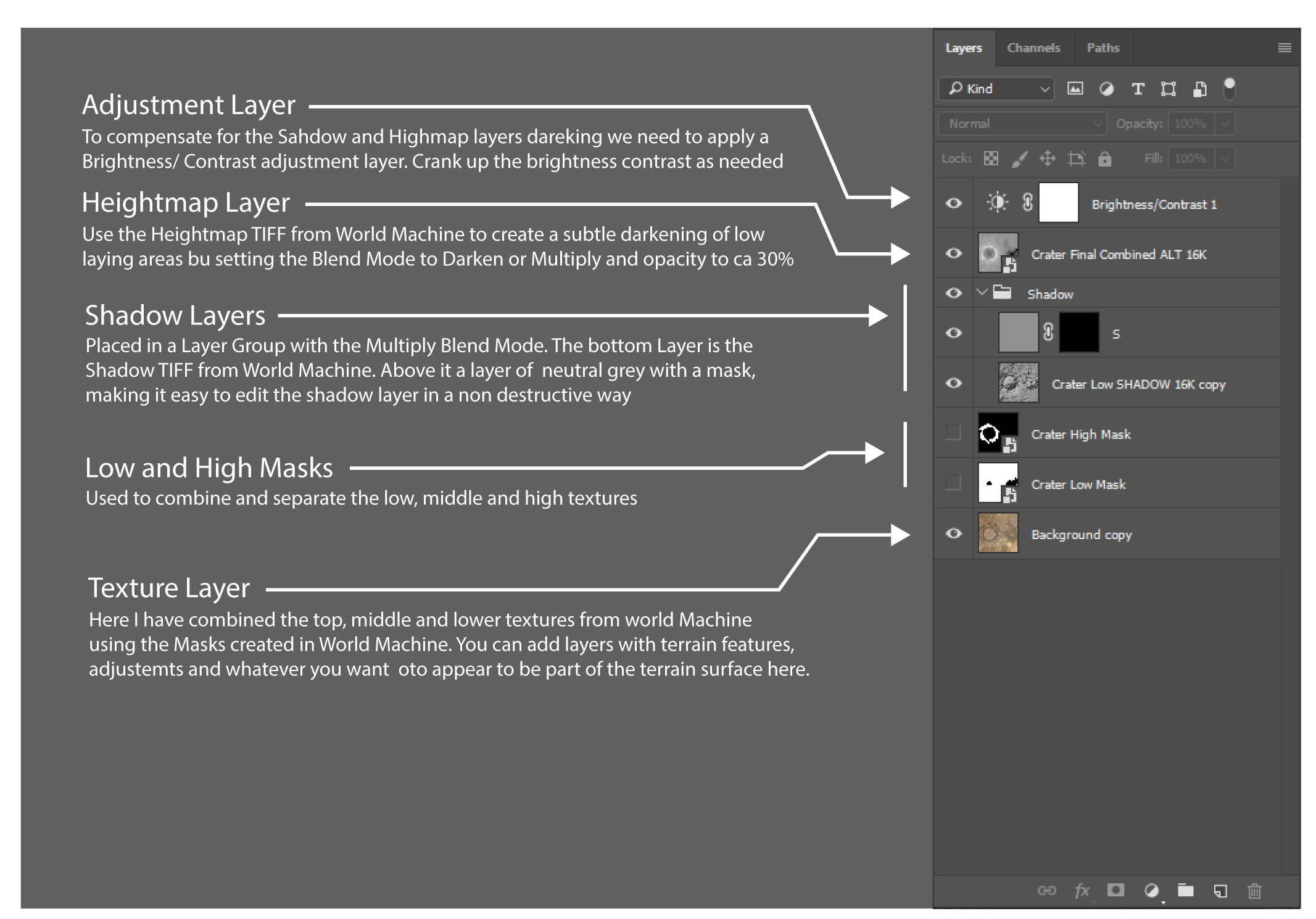Switch to the Channels tab

[1033, 48]
